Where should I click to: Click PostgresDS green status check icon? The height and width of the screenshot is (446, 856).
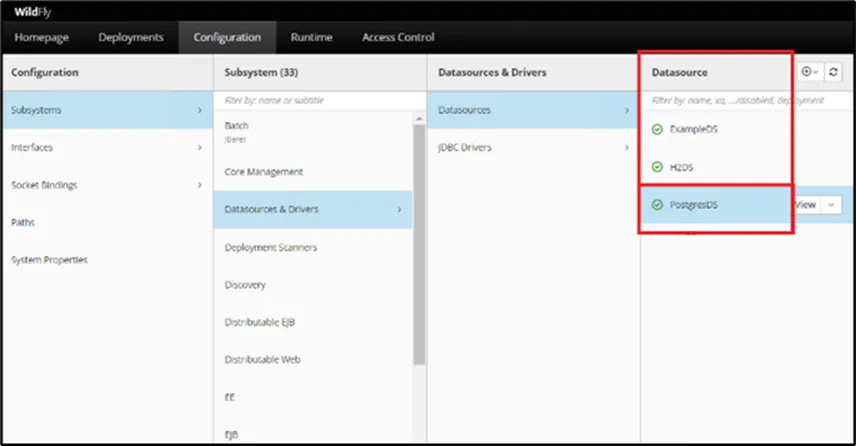click(657, 205)
